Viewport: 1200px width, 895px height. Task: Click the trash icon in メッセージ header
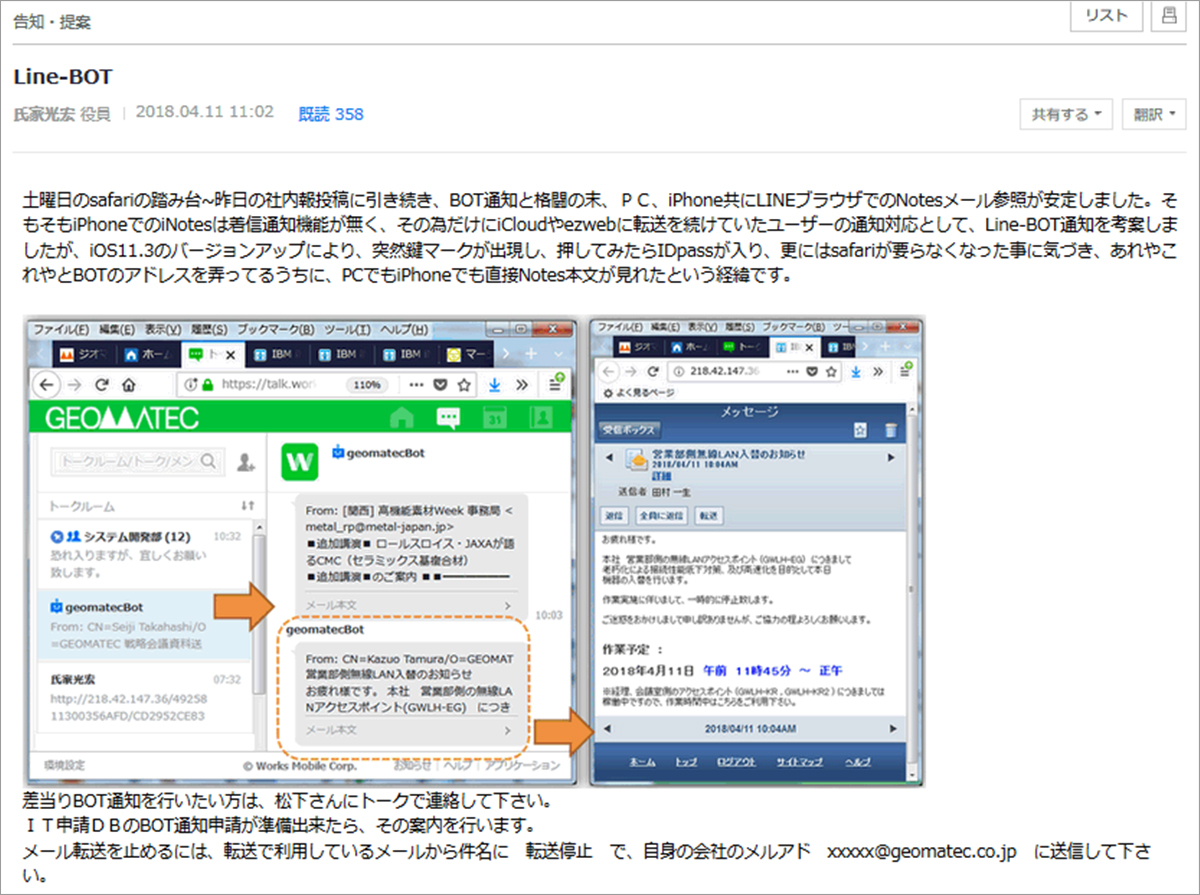click(891, 430)
